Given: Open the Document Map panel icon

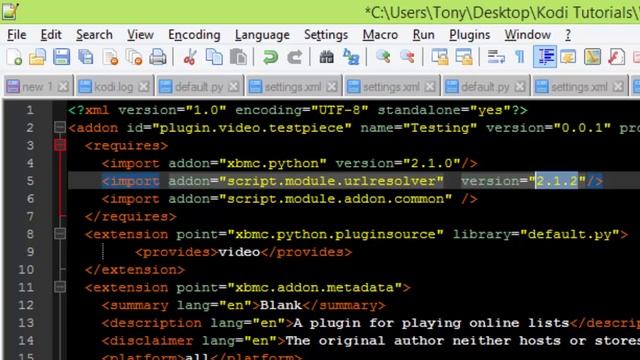Looking at the screenshot, I should [x=592, y=57].
